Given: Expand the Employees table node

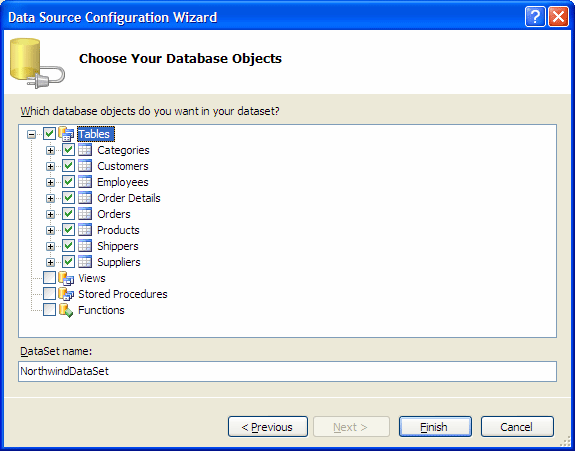Looking at the screenshot, I should pos(50,182).
